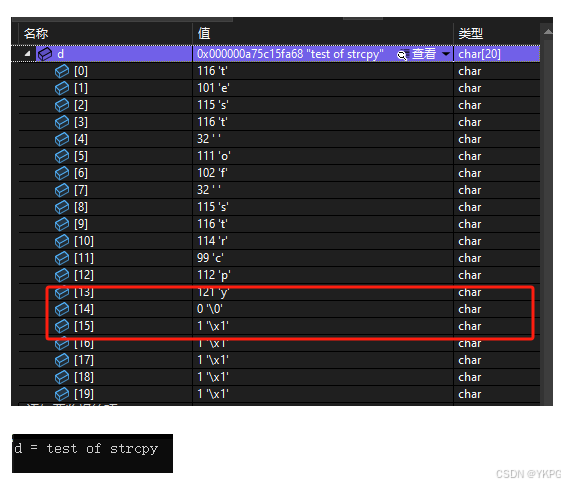The image size is (565, 485).
Task: Select the value 112 'p'
Action: point(214,275)
